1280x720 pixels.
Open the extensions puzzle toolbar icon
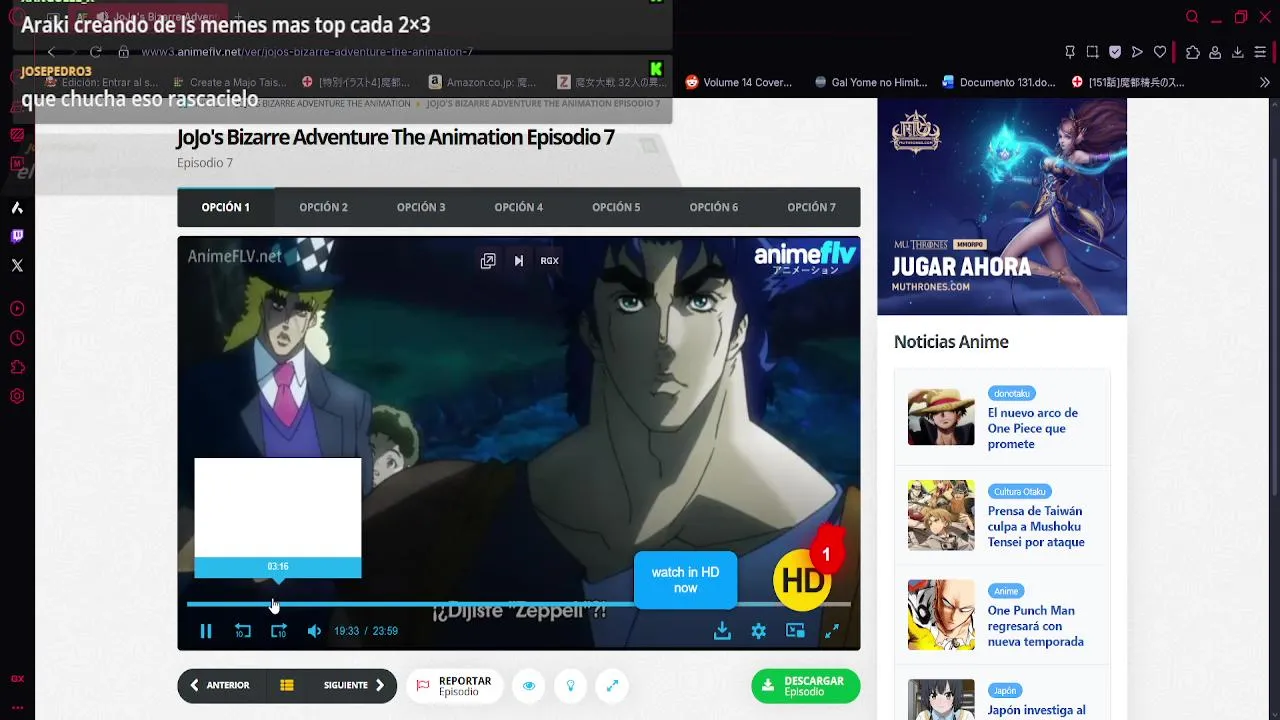1193,52
